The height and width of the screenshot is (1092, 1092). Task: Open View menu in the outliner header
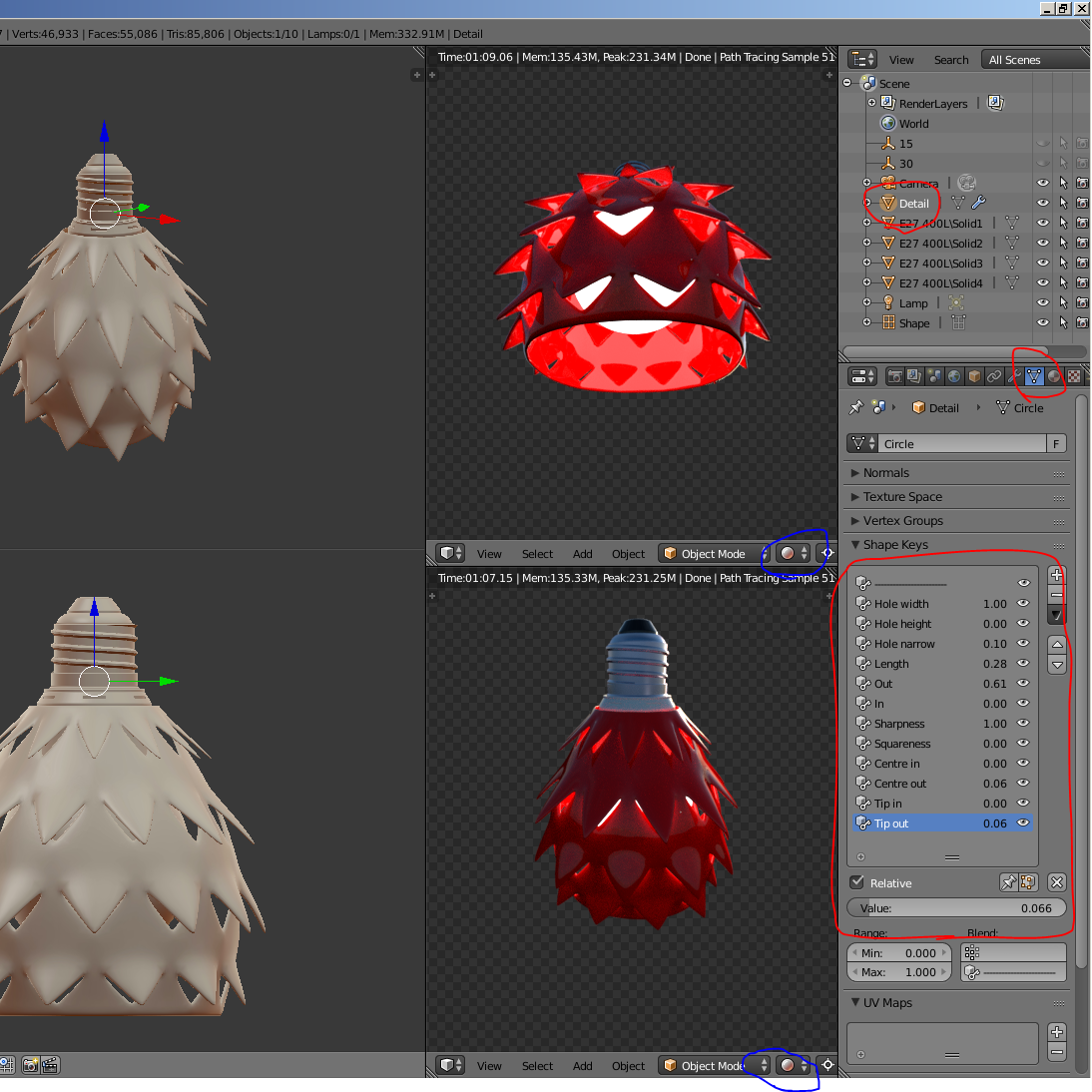click(901, 60)
